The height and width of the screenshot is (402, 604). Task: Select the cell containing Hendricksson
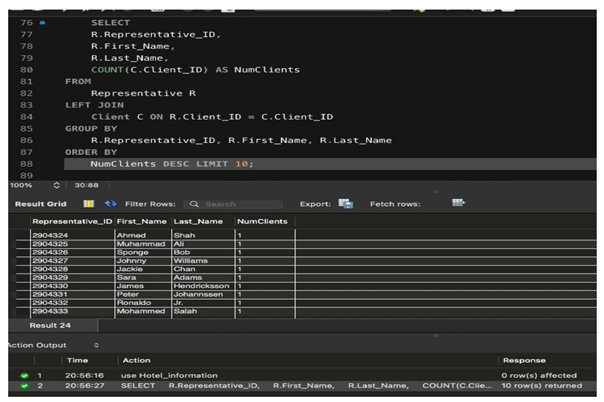point(201,285)
